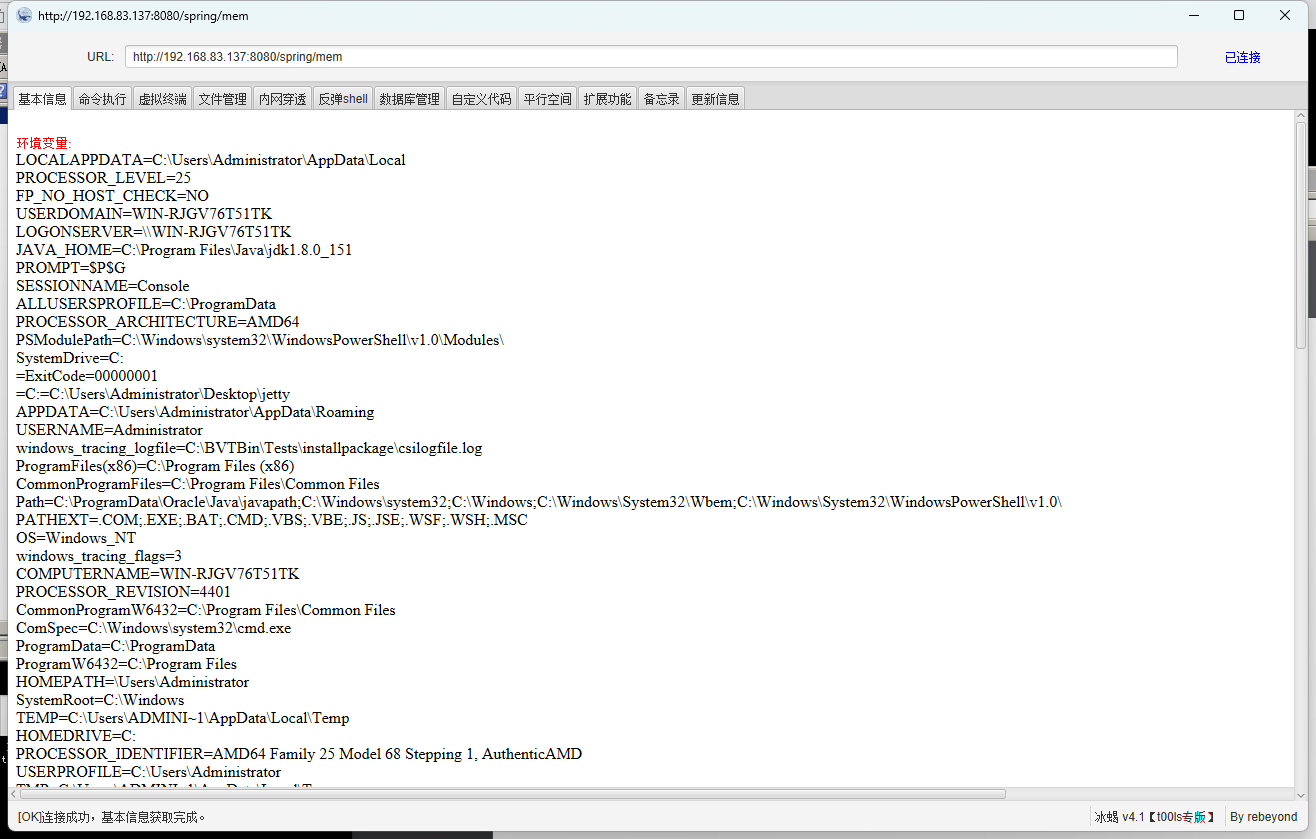1316x839 pixels.
Task: Open the 数据库管理 tab
Action: tap(409, 99)
